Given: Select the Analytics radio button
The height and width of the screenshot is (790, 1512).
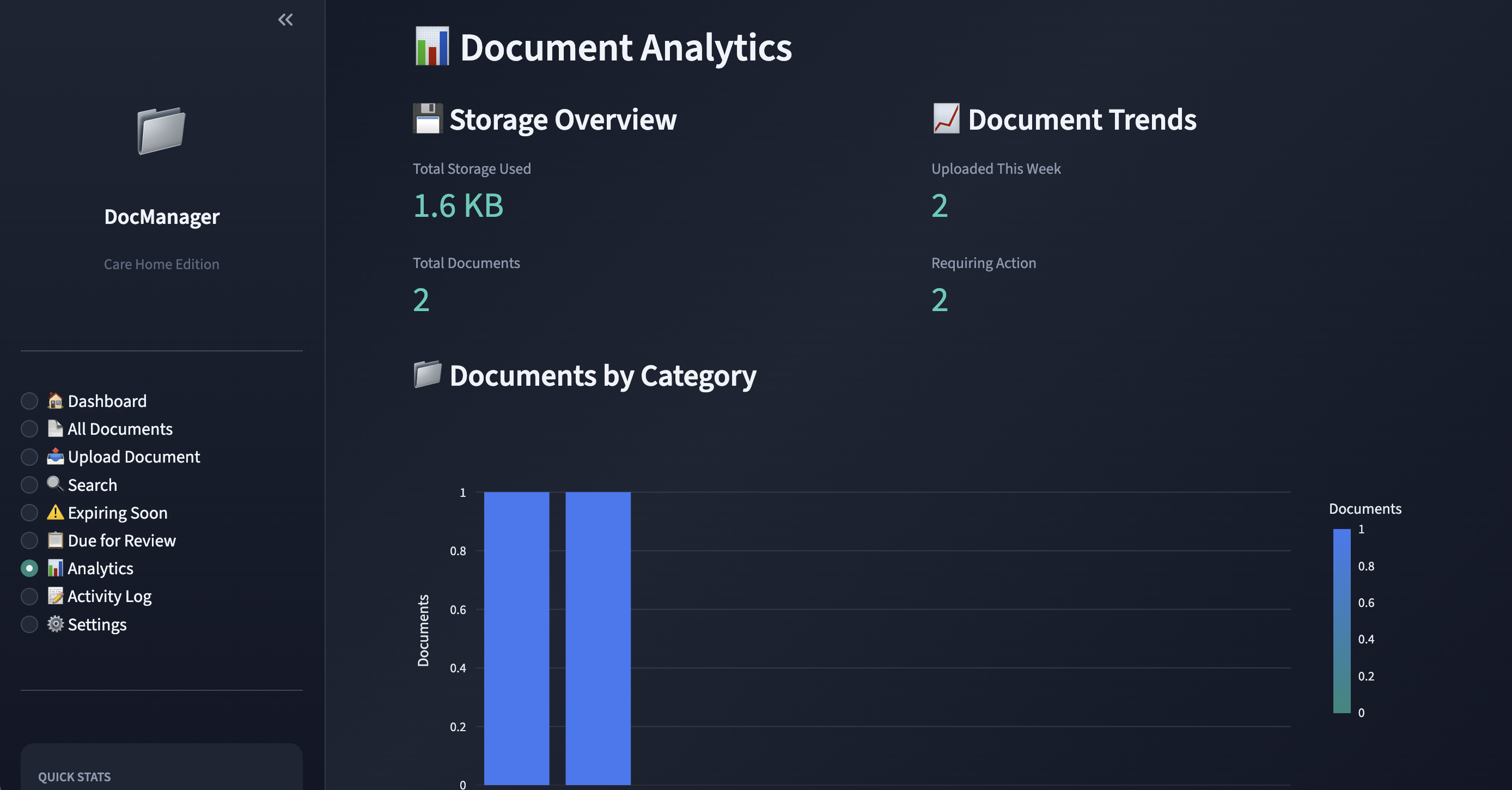Looking at the screenshot, I should click(29, 568).
